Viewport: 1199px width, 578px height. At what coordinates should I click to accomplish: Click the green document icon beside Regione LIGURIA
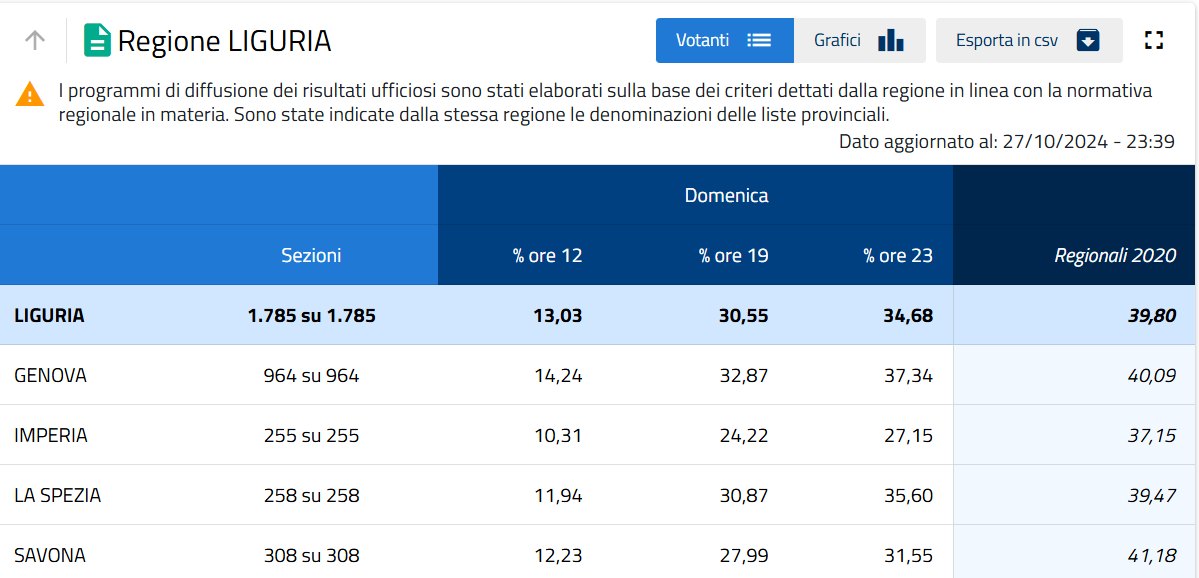[x=97, y=40]
